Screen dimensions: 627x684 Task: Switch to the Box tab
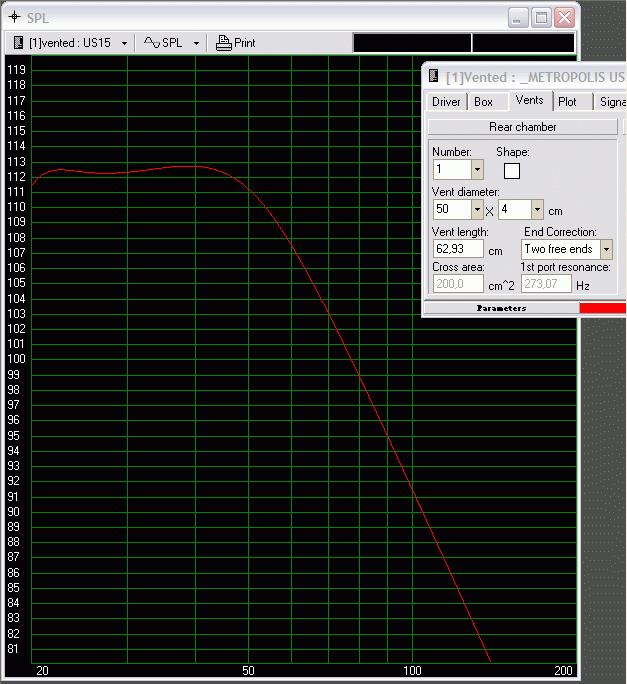(483, 102)
